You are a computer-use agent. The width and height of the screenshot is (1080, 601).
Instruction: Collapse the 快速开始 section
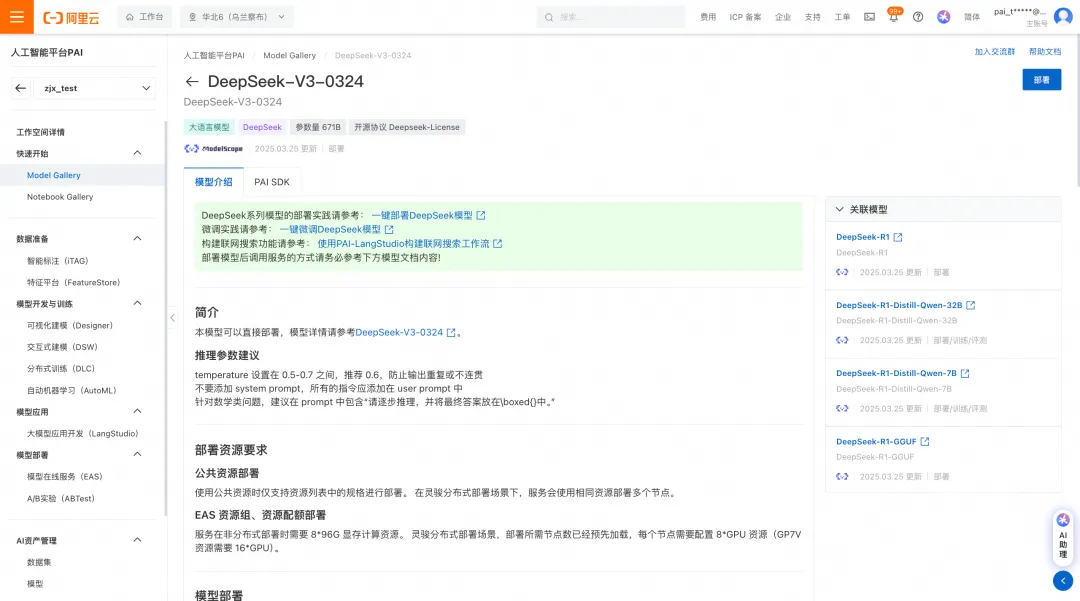137,153
